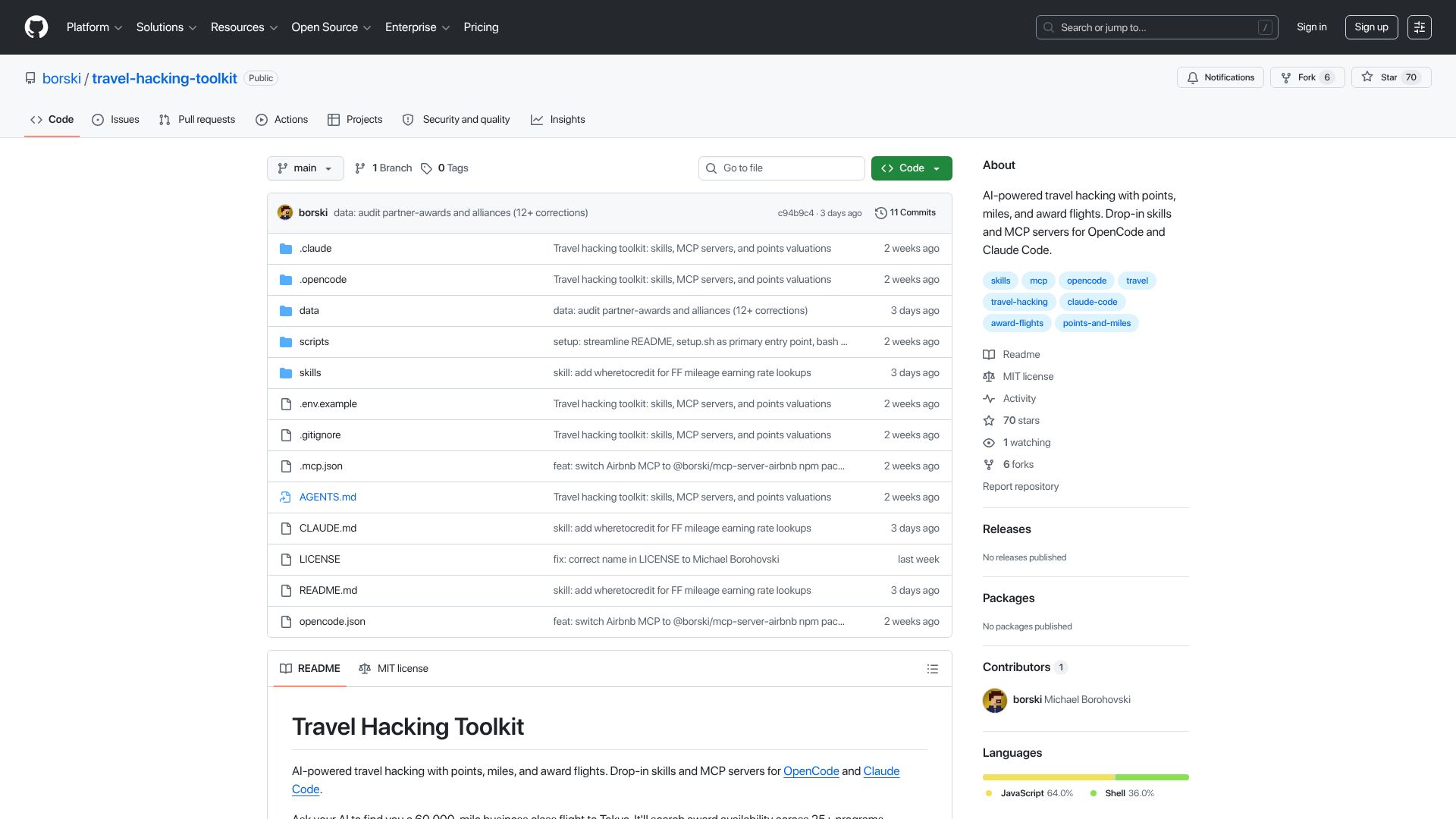Open the README outline list icon
This screenshot has height=819, width=1456.
(933, 669)
